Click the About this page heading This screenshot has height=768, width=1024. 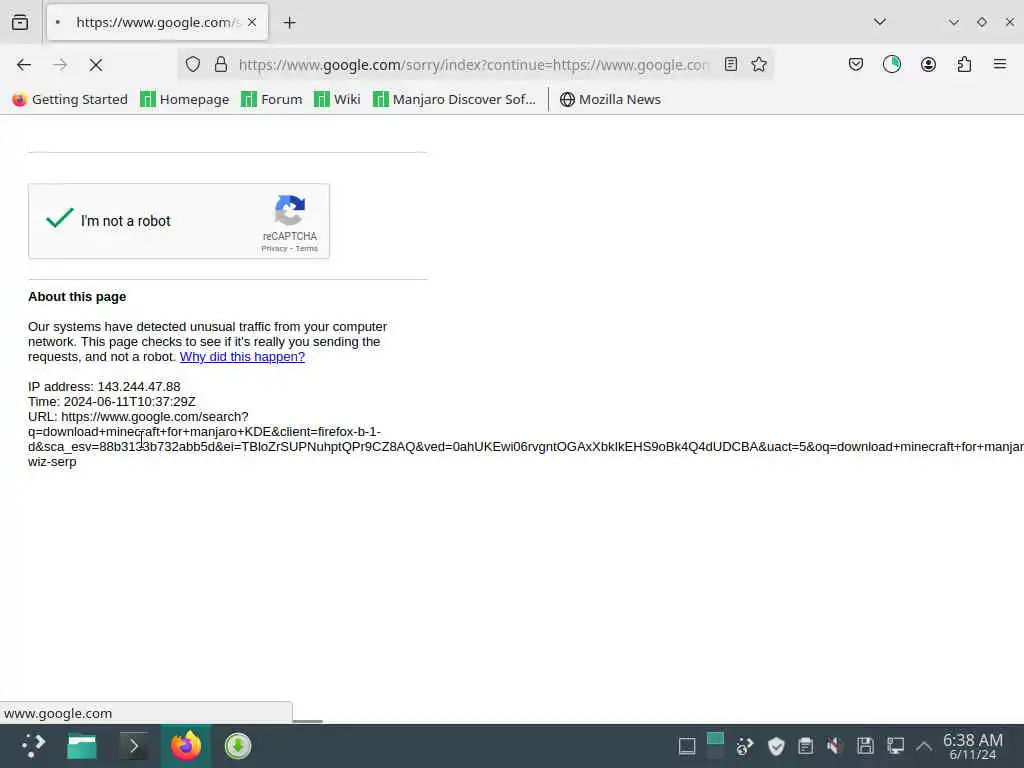77,296
